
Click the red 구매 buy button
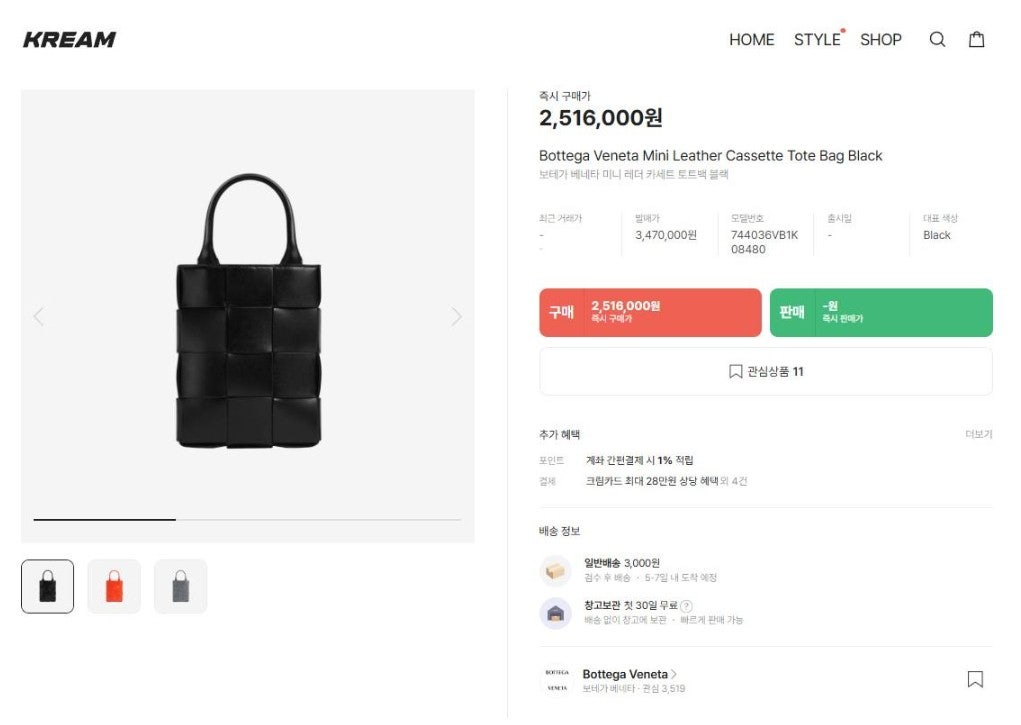(x=650, y=312)
